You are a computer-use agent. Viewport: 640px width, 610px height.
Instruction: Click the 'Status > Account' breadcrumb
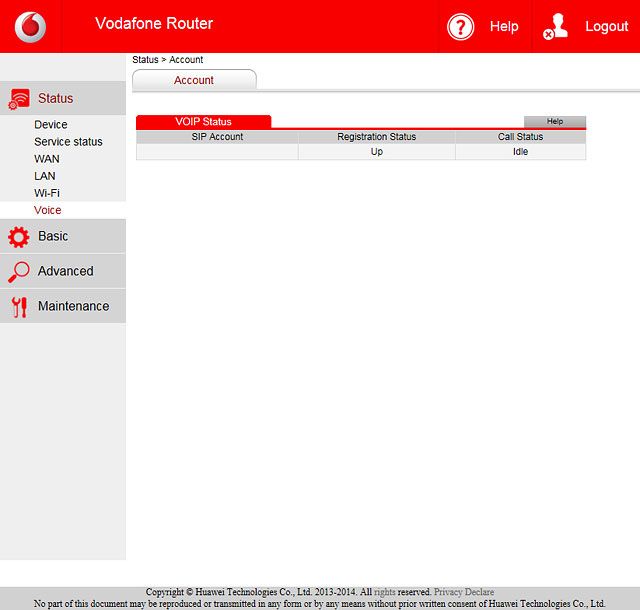[167, 60]
